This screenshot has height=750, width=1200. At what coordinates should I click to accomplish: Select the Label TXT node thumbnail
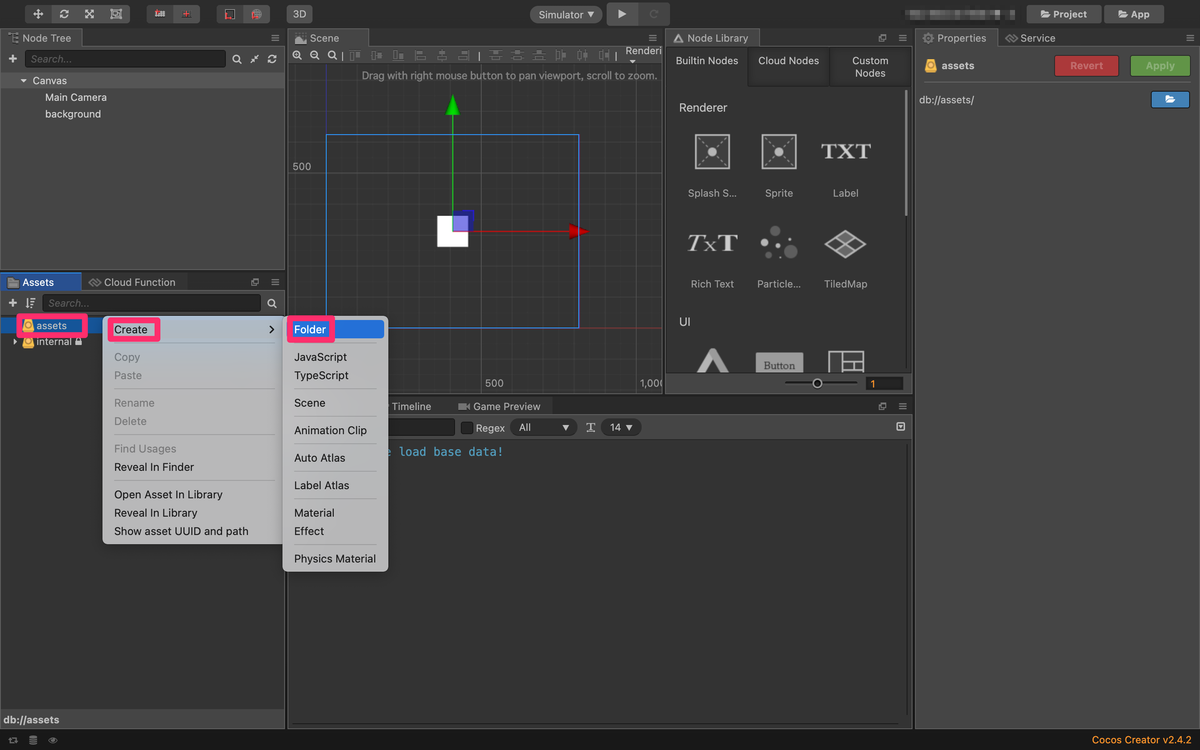(x=845, y=152)
